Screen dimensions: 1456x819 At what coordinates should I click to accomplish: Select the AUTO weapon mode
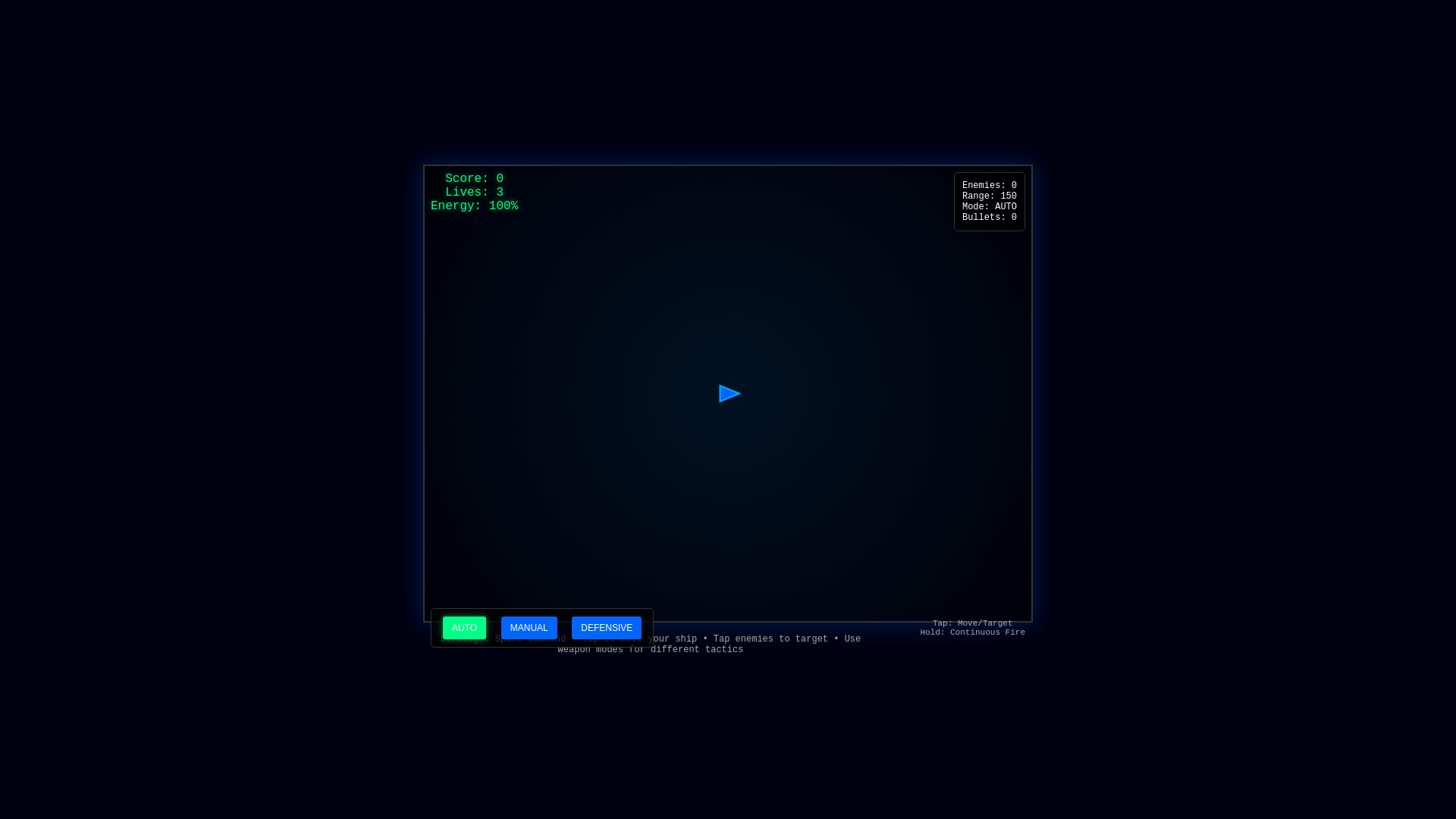pyautogui.click(x=464, y=628)
